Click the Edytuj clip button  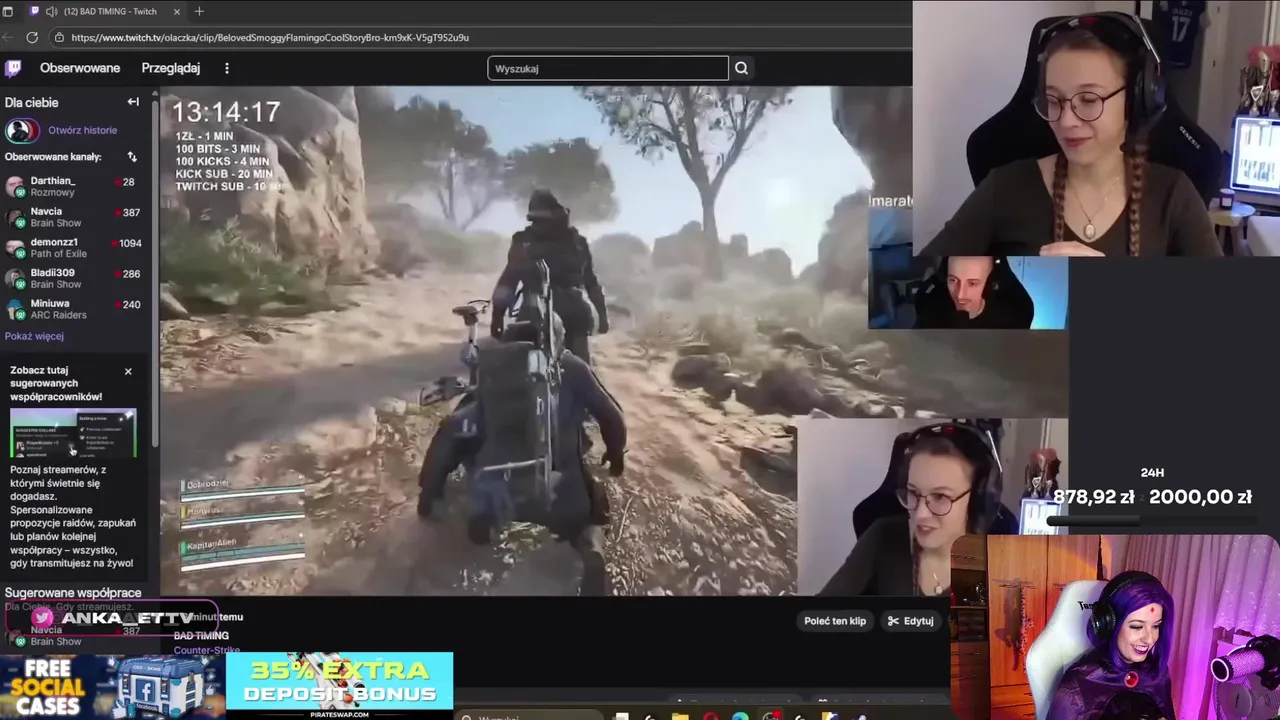(910, 621)
